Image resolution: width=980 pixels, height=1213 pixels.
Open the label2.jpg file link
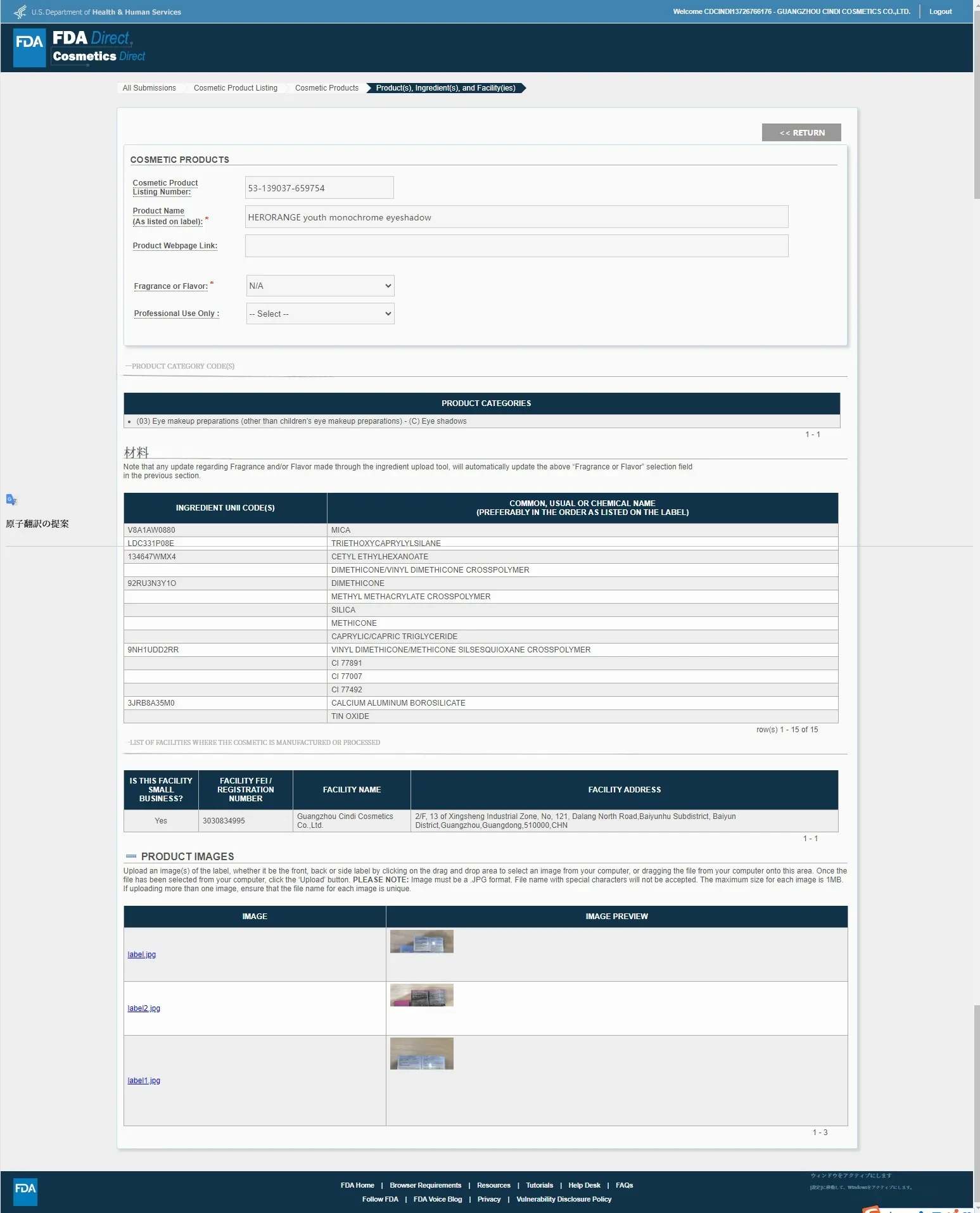coord(144,1008)
